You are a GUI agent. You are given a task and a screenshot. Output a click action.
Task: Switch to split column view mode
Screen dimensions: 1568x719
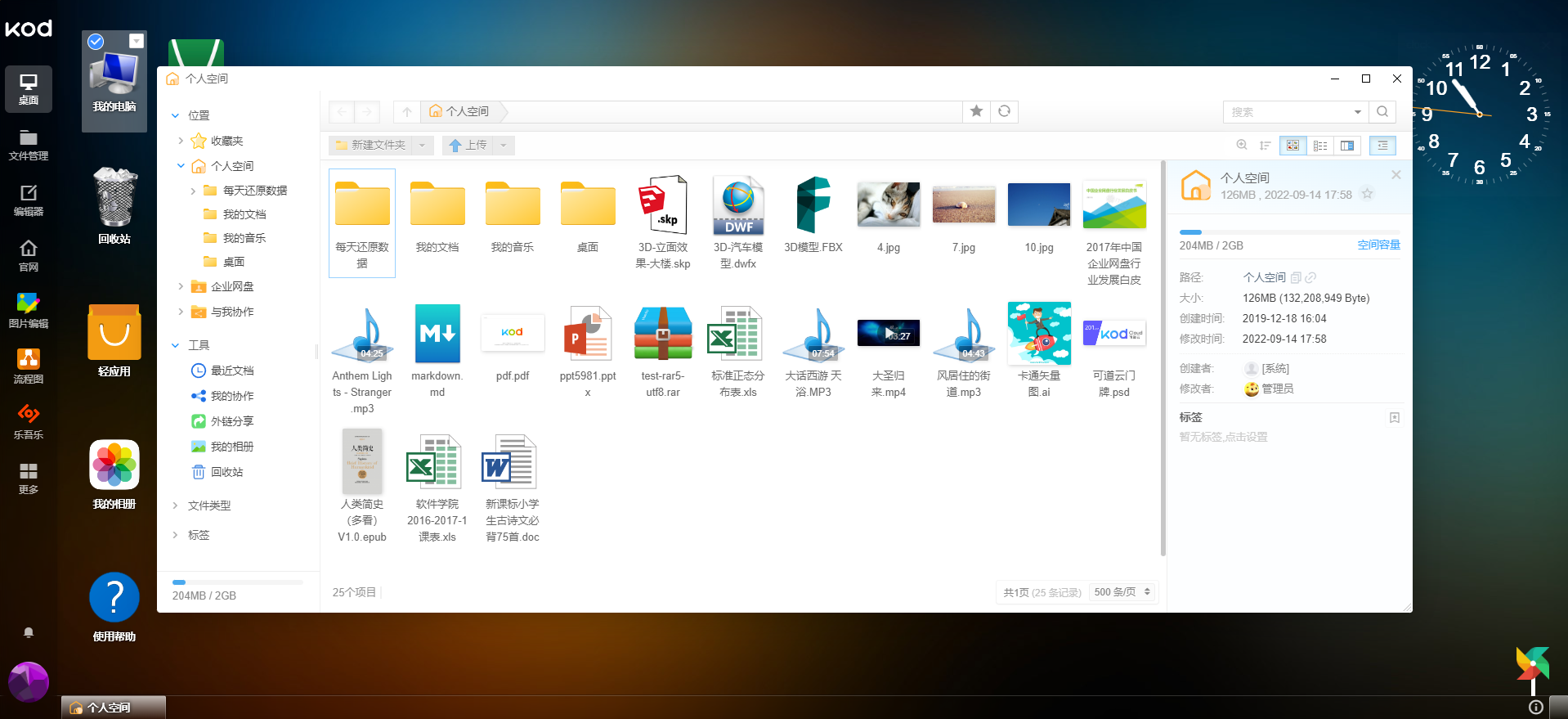pyautogui.click(x=1347, y=146)
